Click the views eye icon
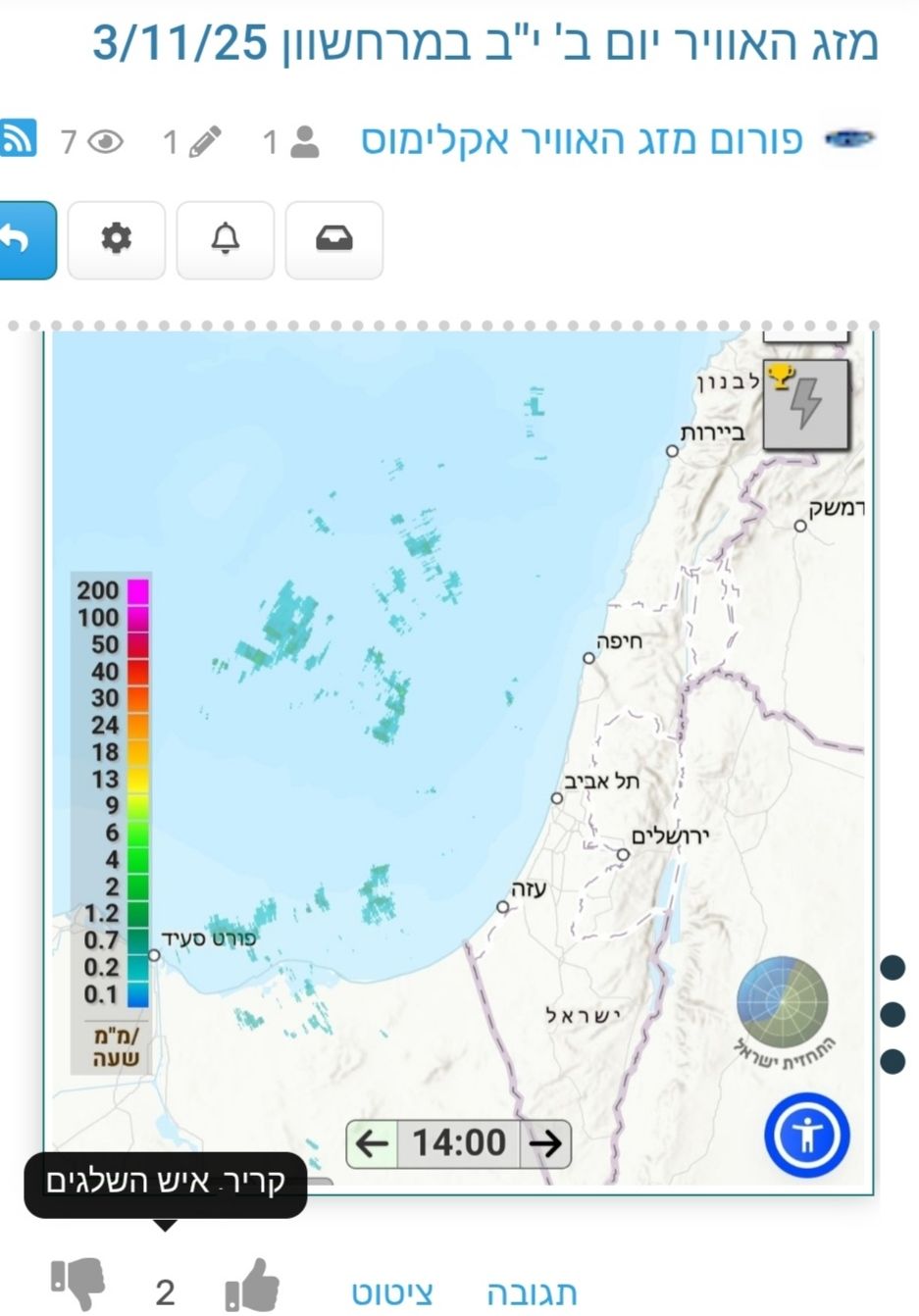919x1316 pixels. pyautogui.click(x=105, y=142)
